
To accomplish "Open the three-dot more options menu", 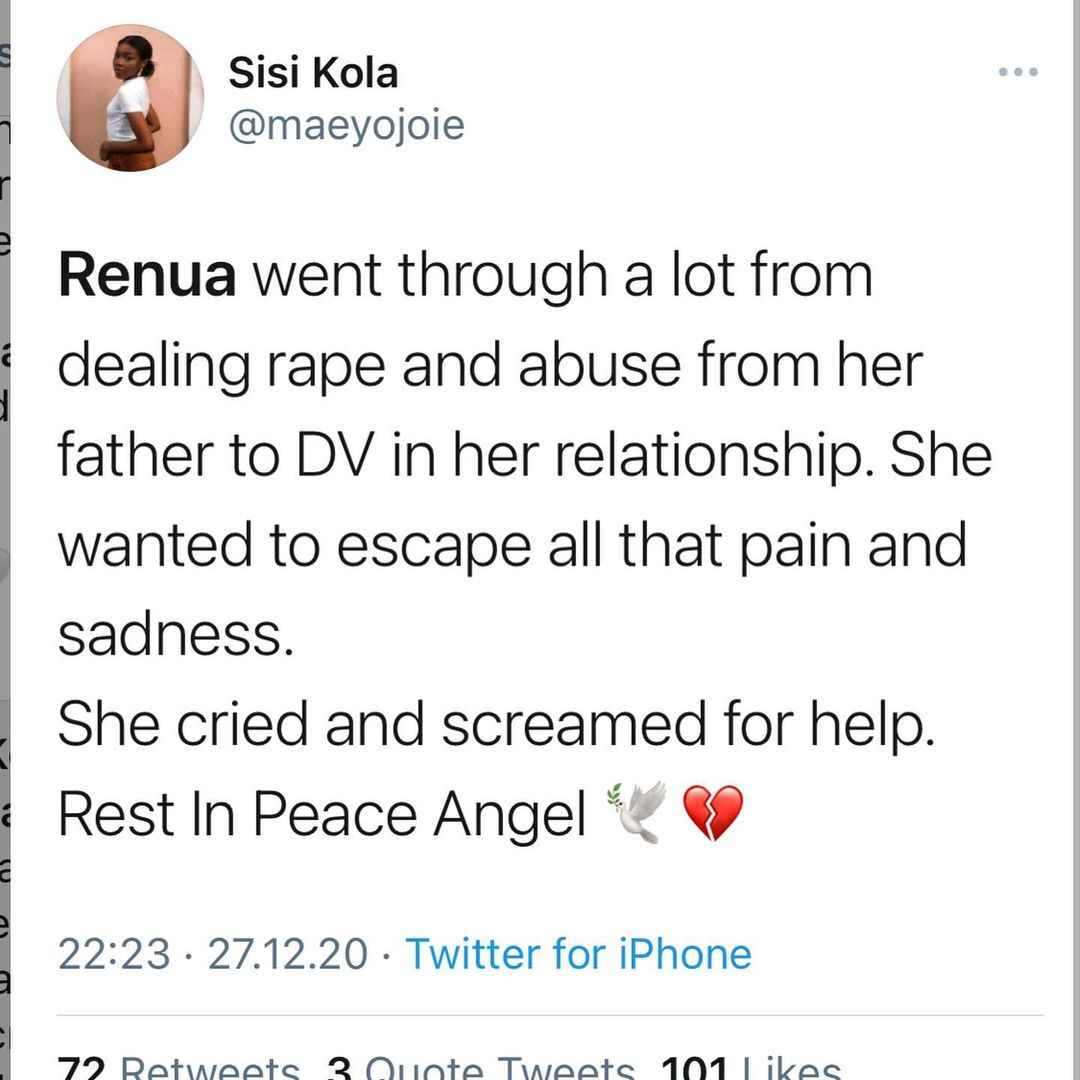I will pos(1018,72).
